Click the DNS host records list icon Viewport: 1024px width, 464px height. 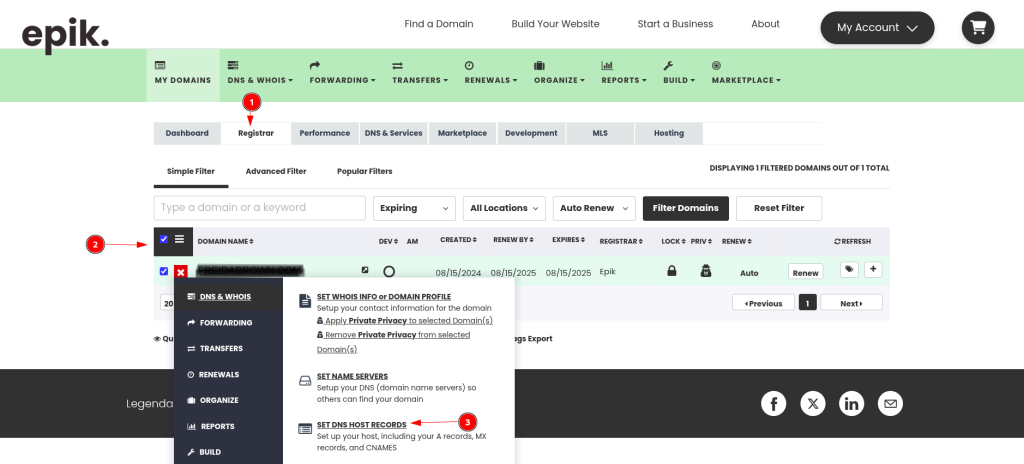point(305,429)
